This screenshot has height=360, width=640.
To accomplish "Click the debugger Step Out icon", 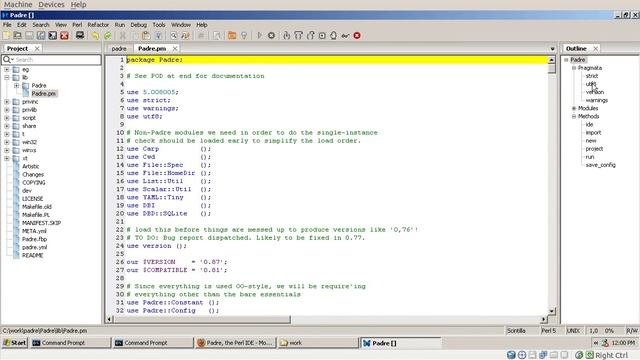I will pyautogui.click(x=311, y=36).
